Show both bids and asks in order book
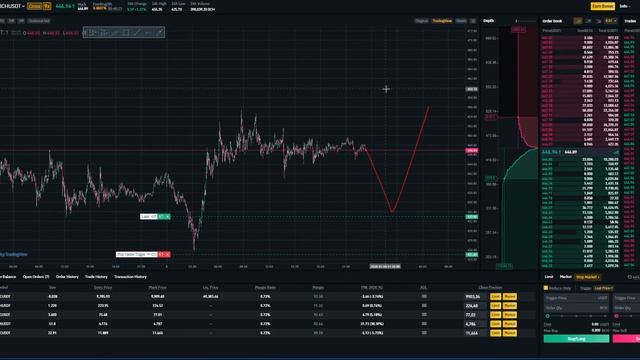This screenshot has width=640, height=360. [578, 21]
